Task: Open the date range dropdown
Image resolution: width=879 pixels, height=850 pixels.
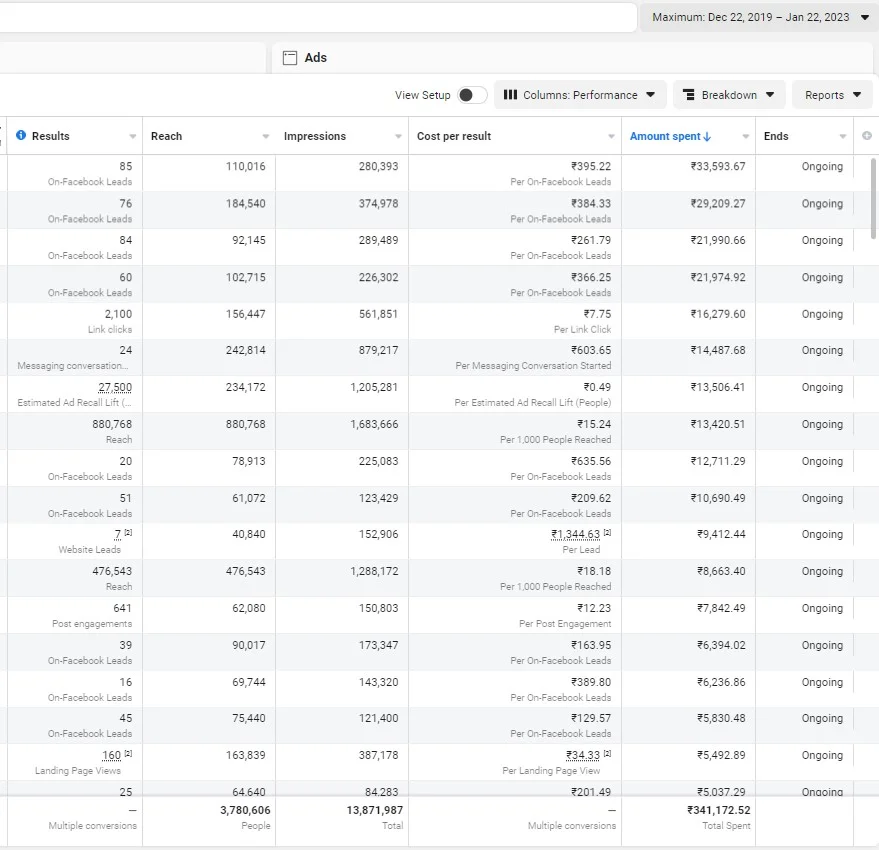Action: (758, 17)
